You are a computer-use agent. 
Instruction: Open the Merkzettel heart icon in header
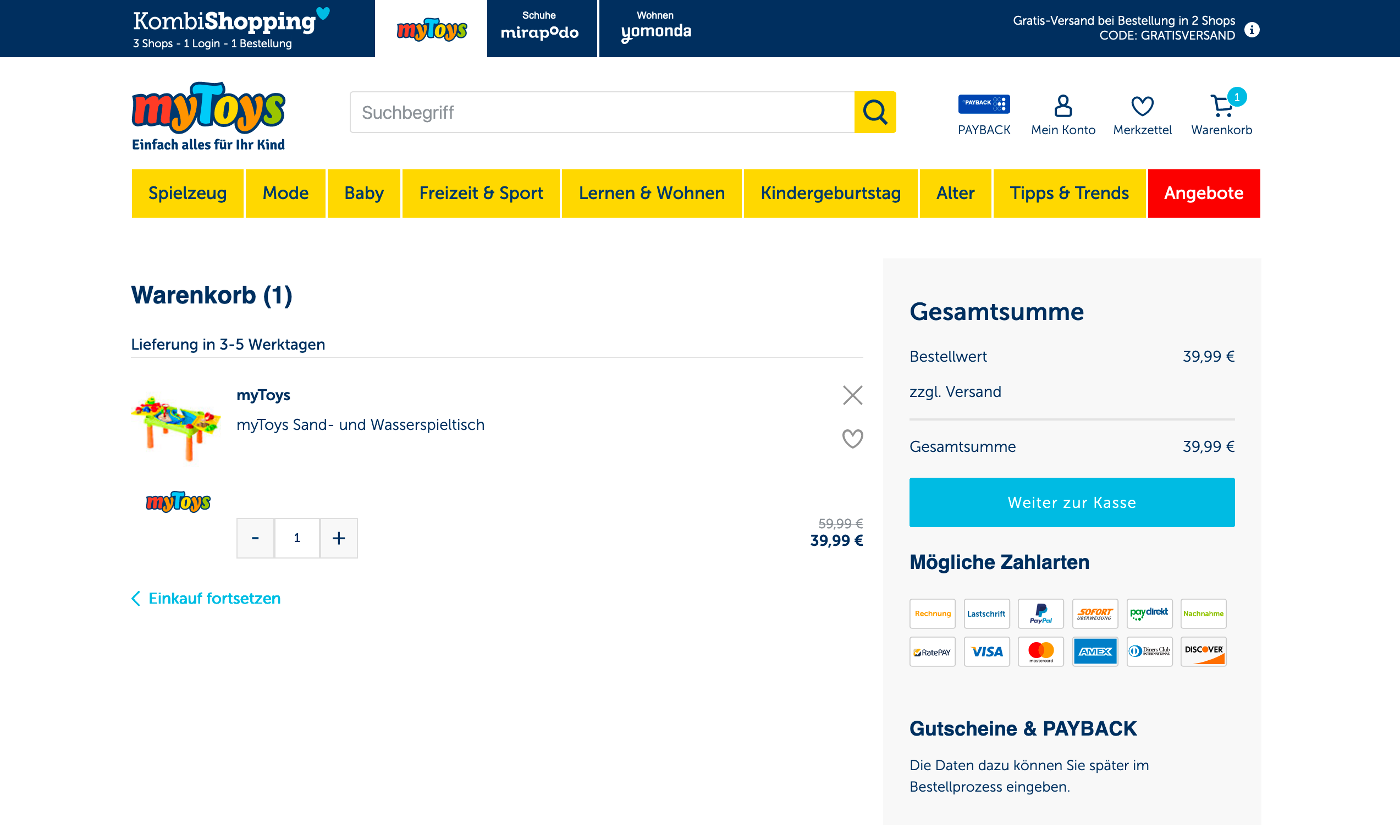[1142, 106]
